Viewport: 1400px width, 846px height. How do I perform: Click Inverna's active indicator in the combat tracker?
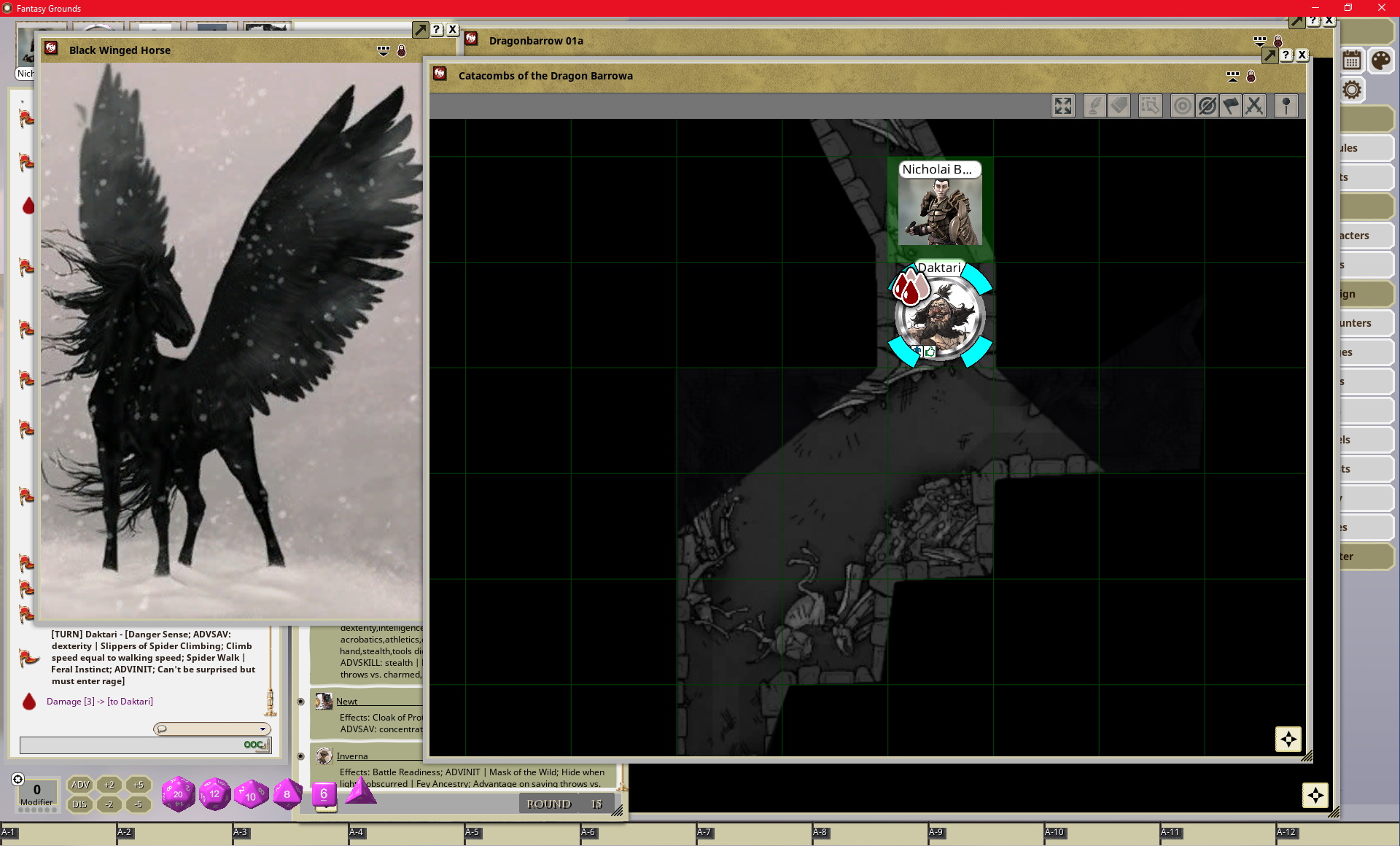(300, 756)
